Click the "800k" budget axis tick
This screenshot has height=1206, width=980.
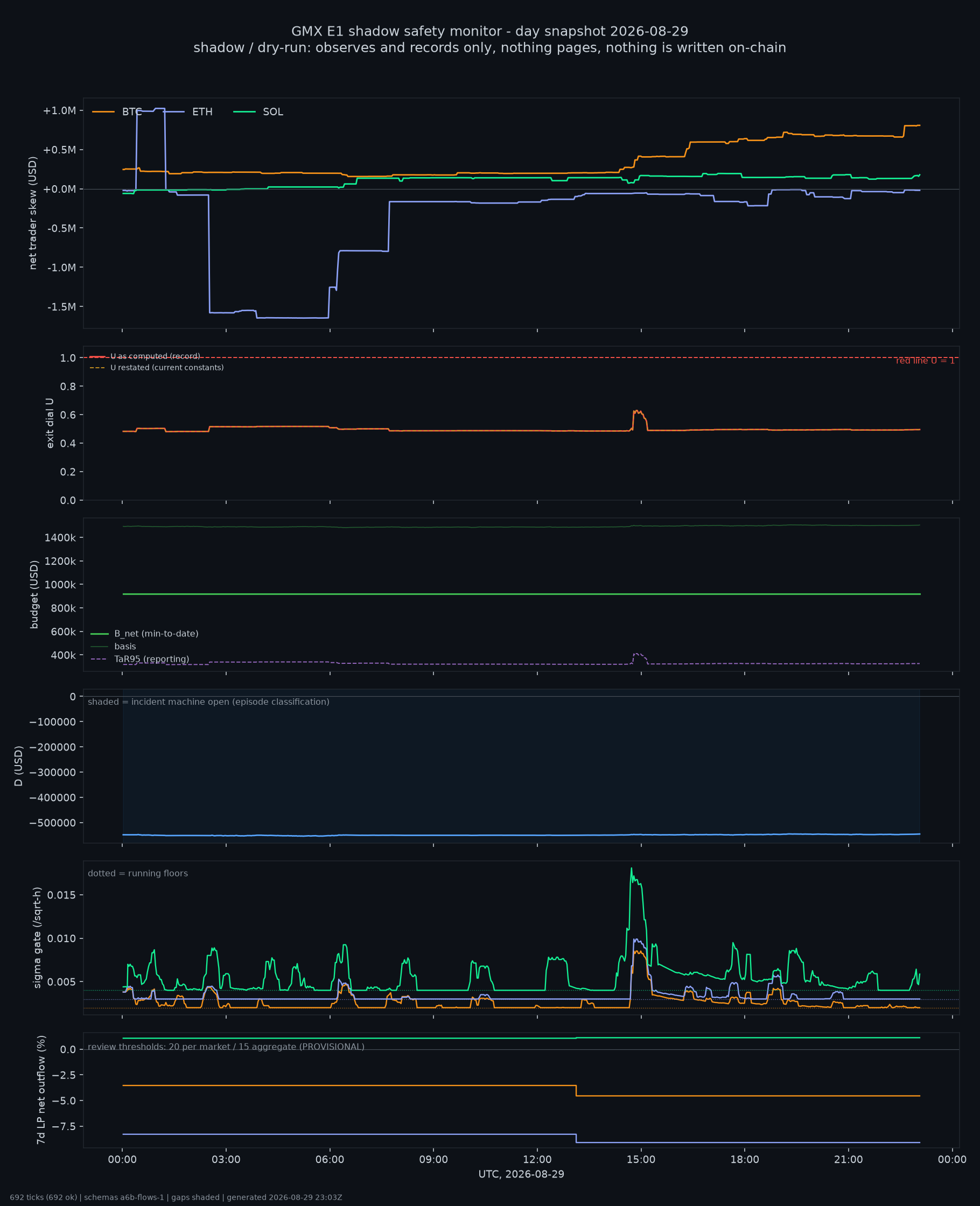point(63,608)
